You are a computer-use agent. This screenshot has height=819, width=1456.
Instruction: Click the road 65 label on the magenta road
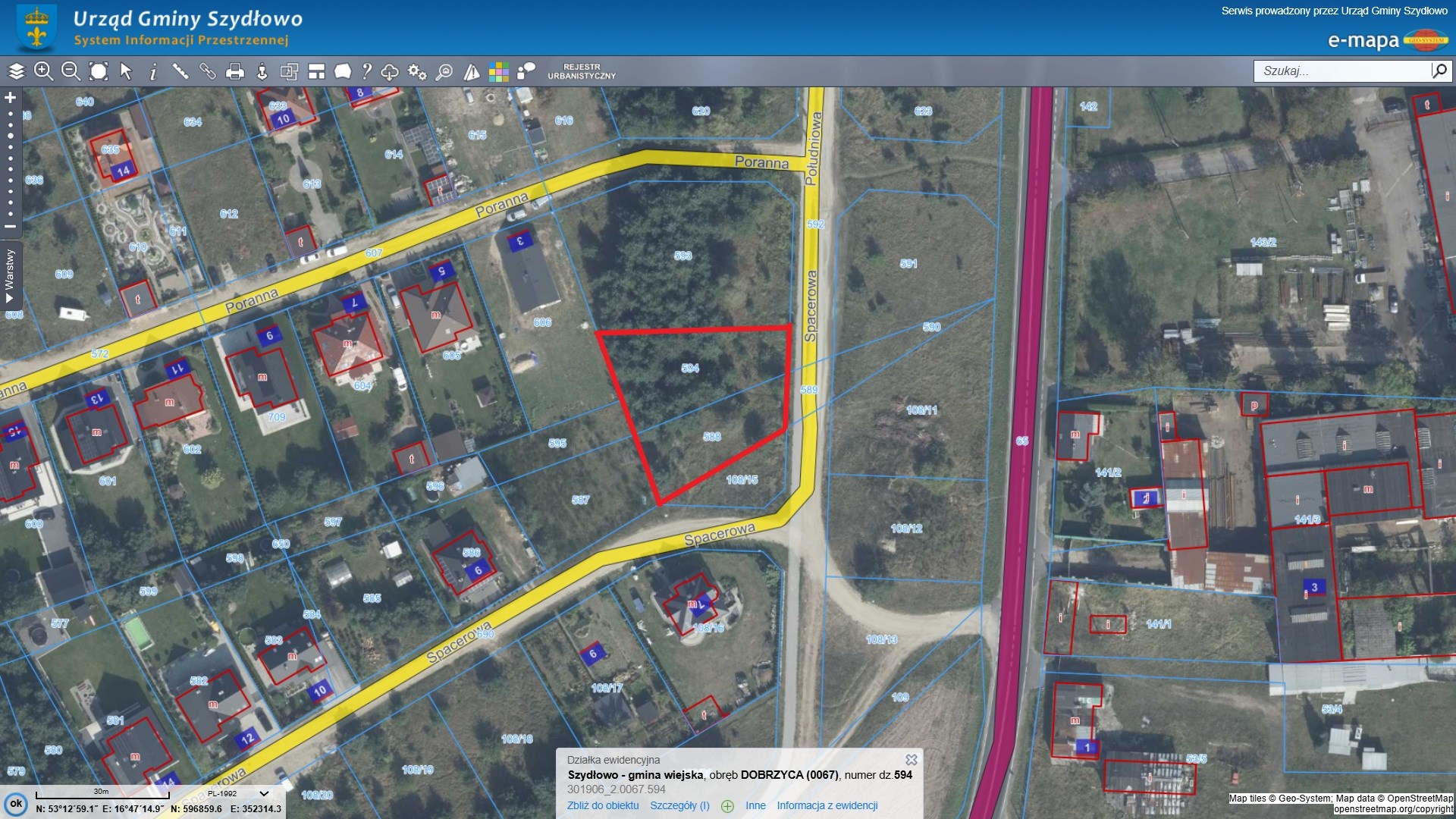(x=1021, y=441)
